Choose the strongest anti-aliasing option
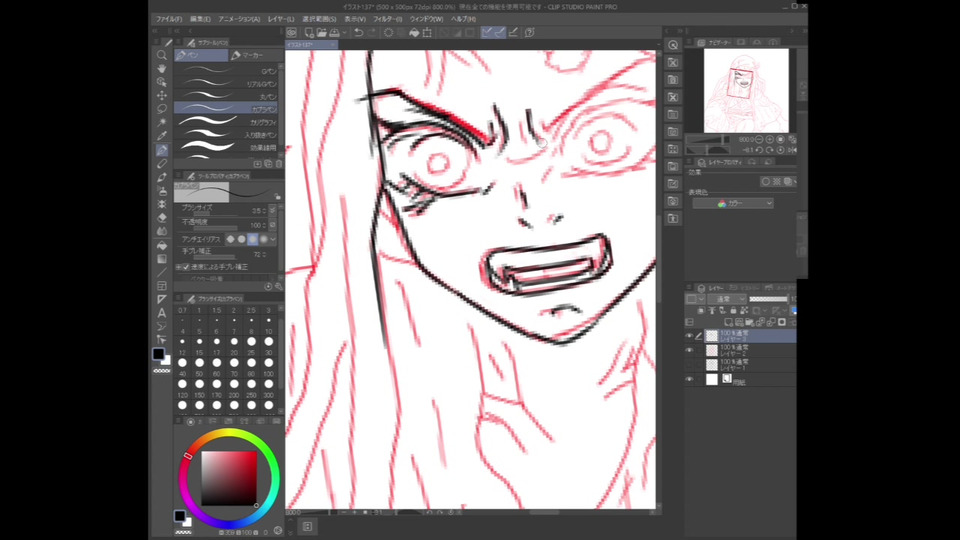Viewport: 960px width, 540px height. 264,239
